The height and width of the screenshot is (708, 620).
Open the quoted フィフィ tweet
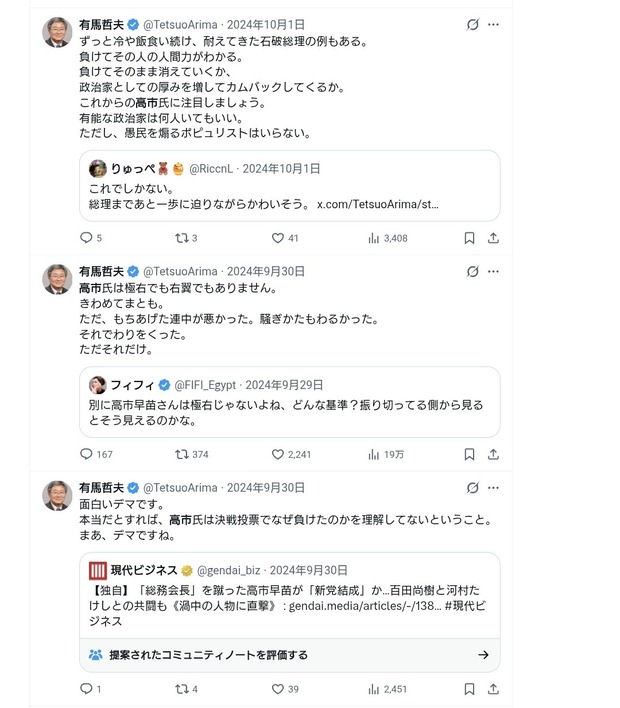[x=289, y=402]
